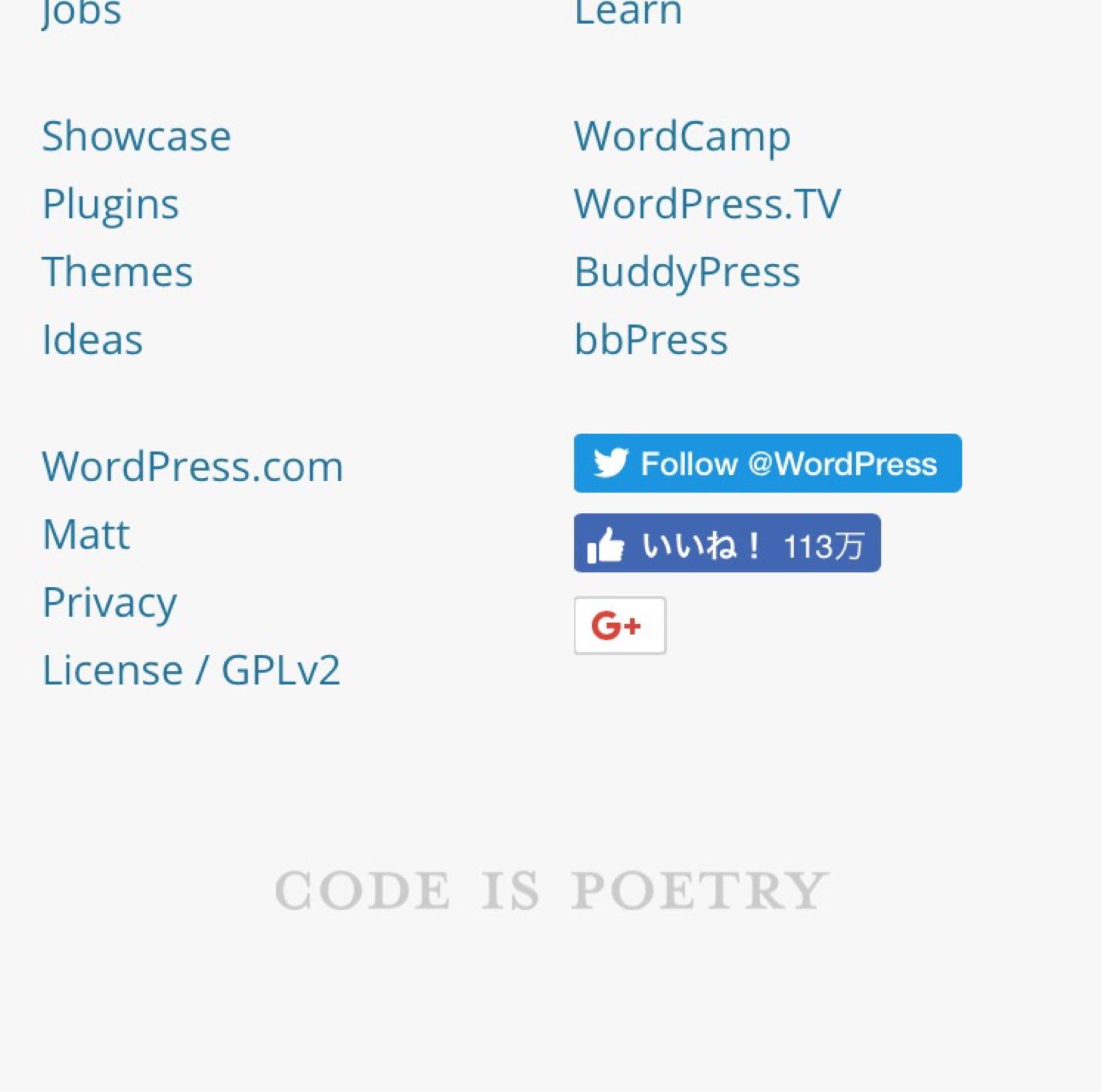Visit Matt's page link
1101x1092 pixels.
[86, 535]
